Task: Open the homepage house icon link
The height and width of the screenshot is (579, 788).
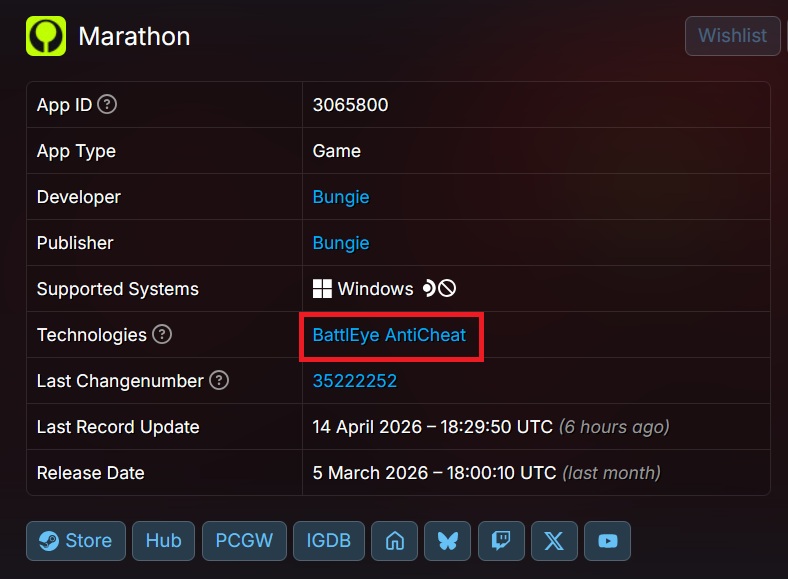Action: point(395,541)
